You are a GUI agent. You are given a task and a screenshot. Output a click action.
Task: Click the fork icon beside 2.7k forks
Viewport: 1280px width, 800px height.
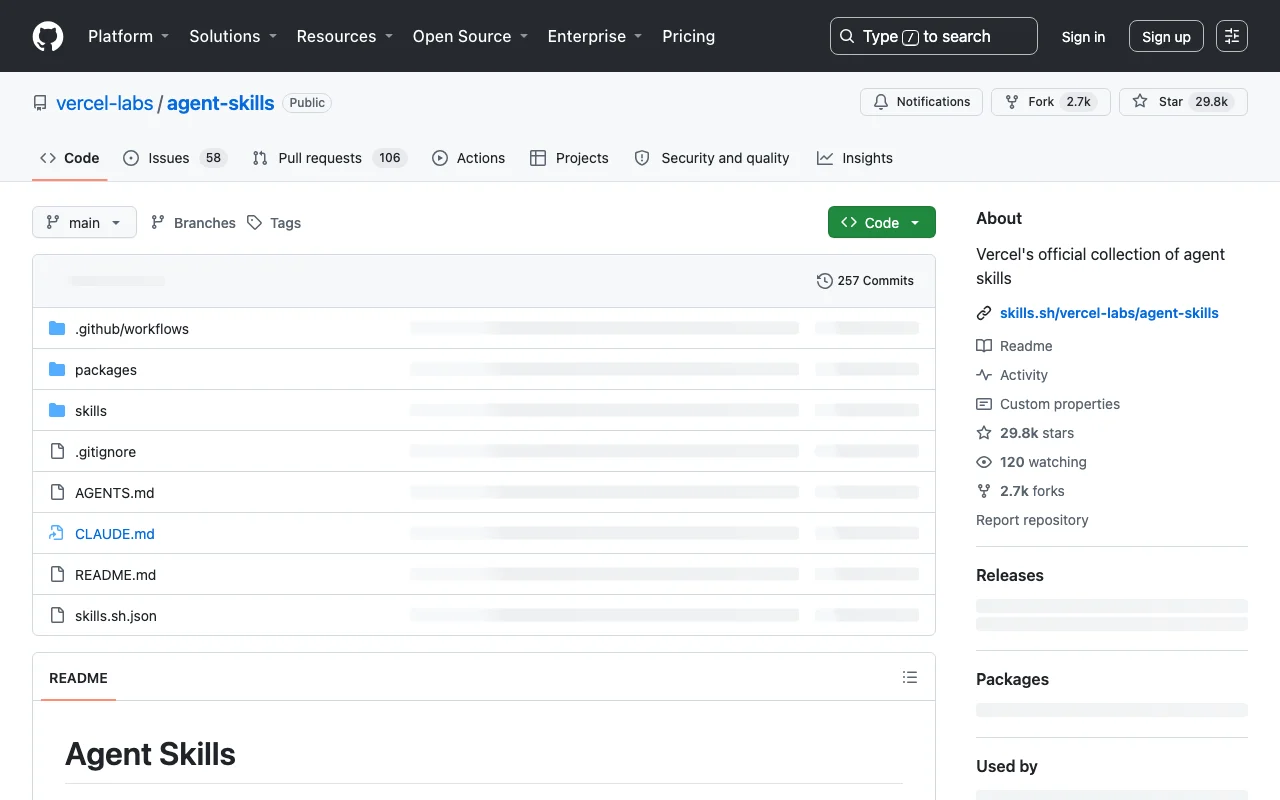[984, 491]
